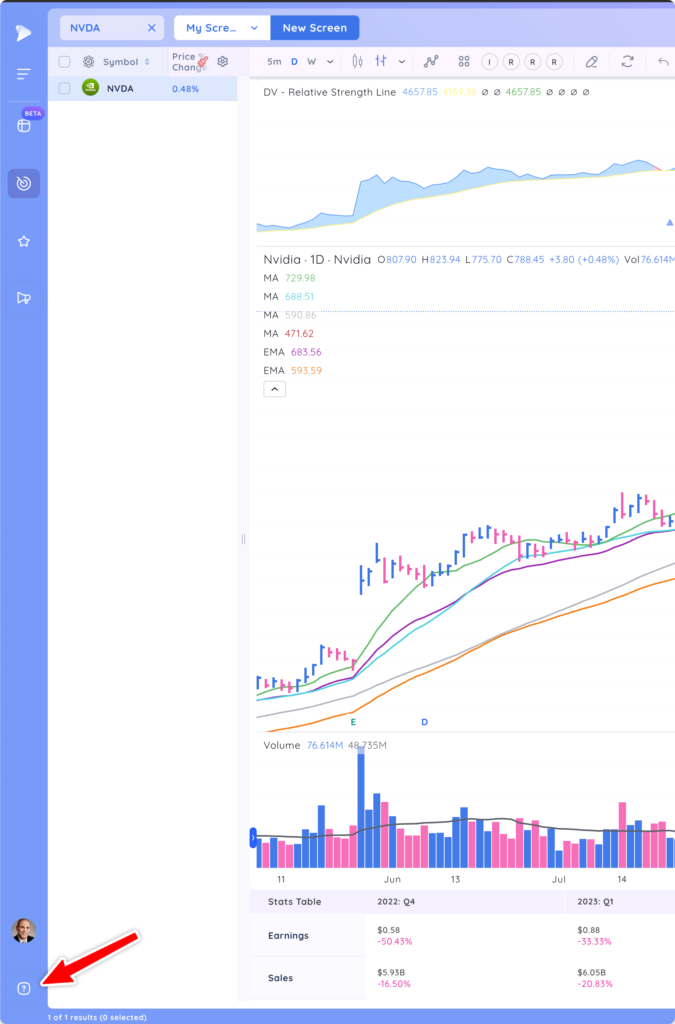Open indicators line-graph icon

click(431, 61)
